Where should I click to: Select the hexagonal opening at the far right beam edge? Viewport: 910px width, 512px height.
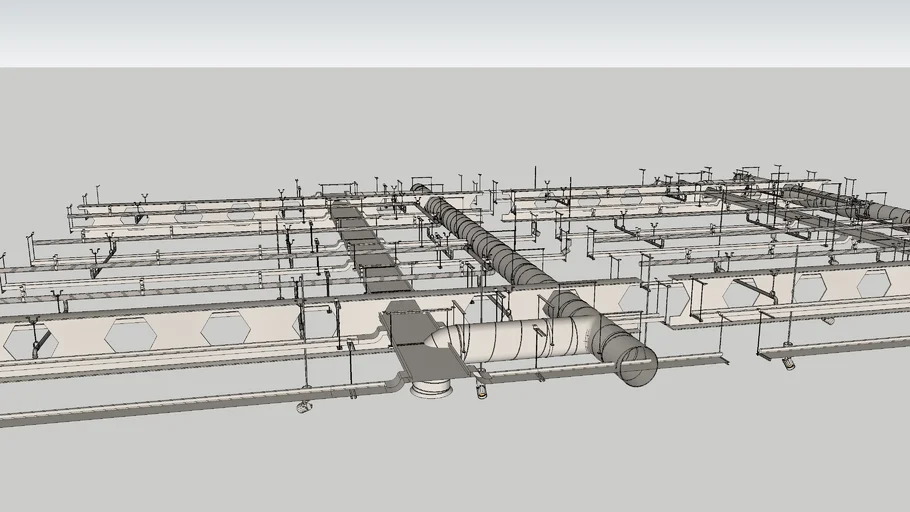point(873,283)
